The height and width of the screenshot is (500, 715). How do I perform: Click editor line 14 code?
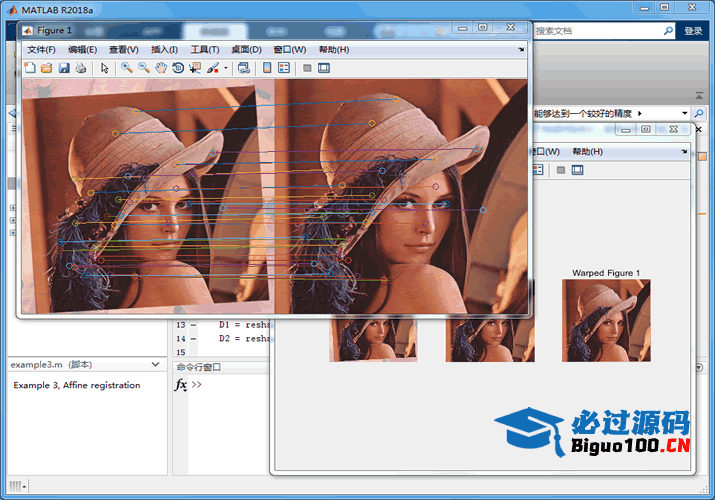(244, 338)
